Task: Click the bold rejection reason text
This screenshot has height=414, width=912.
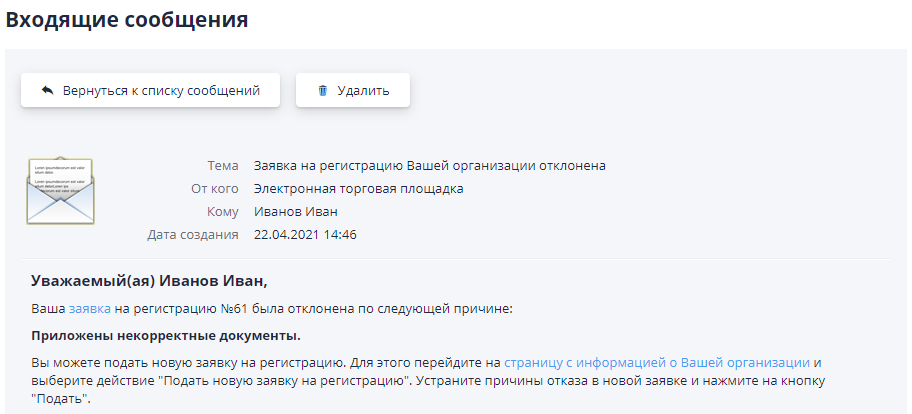Action: (166, 335)
